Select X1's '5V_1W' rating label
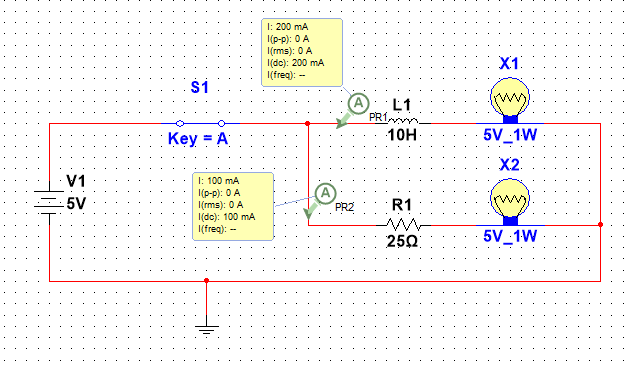The height and width of the screenshot is (371, 625). tap(510, 135)
